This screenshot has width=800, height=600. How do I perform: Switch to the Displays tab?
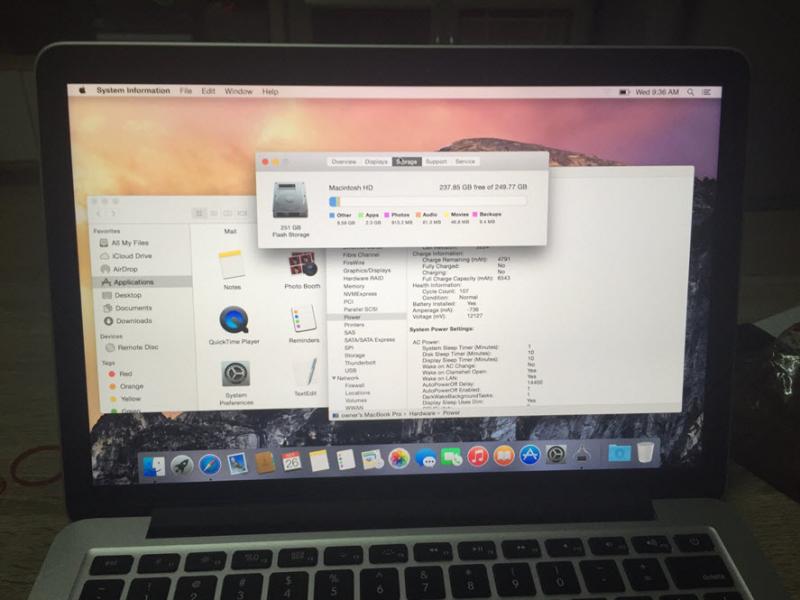(376, 161)
